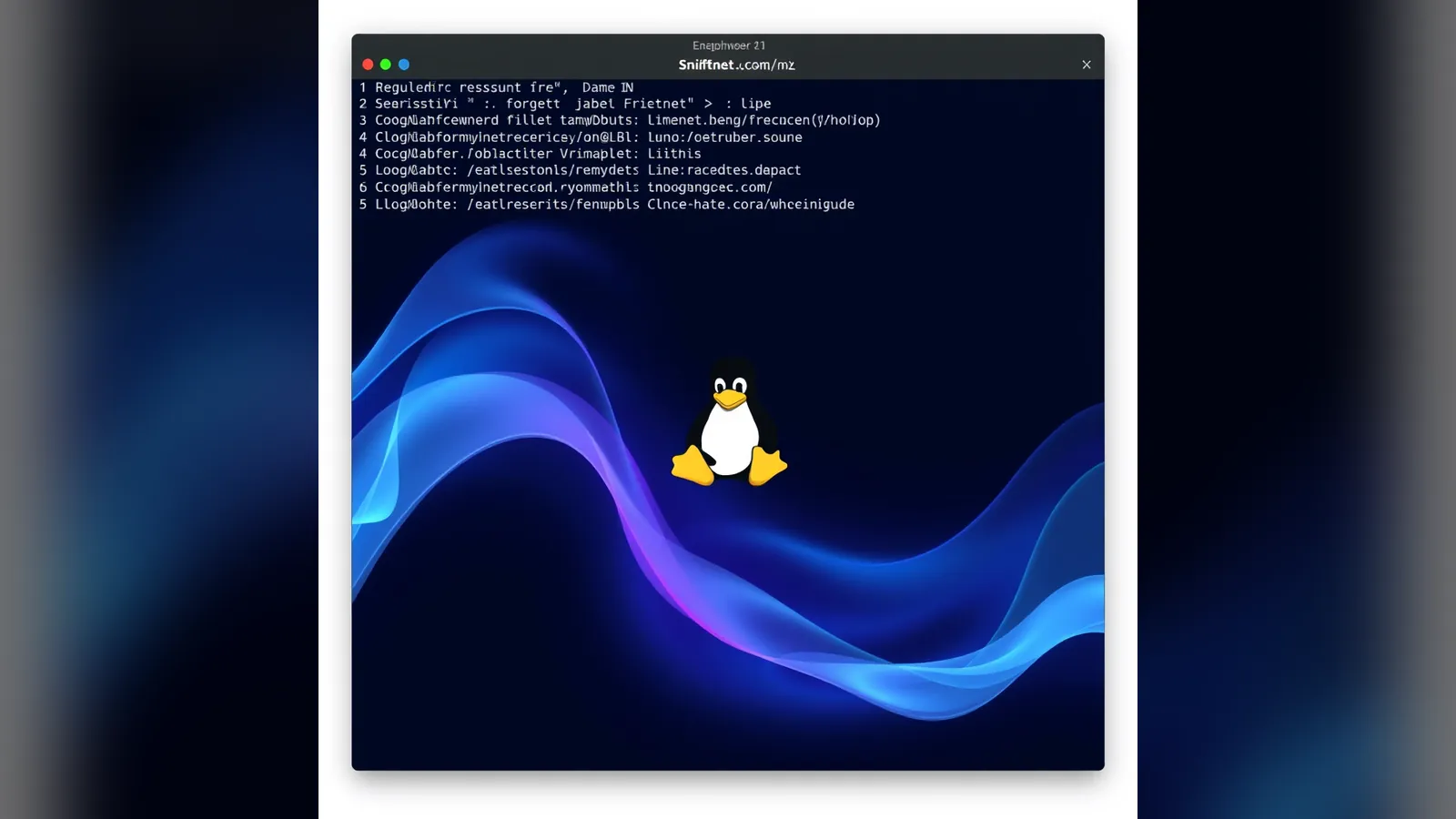Select line ending 'tnoogangcec.com/'
Viewport: 1456px width, 819px height.
pyautogui.click(x=565, y=187)
